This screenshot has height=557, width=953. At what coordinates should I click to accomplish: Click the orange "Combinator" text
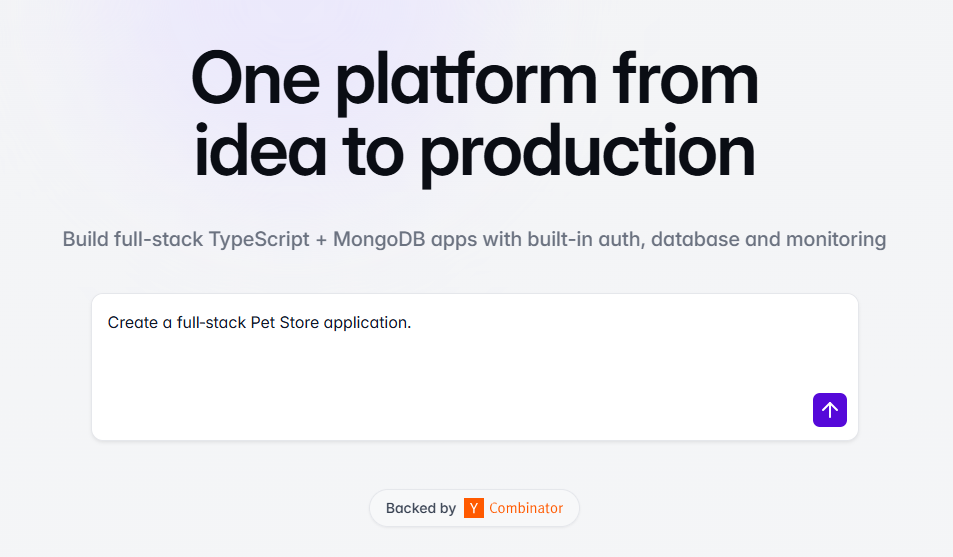(526, 508)
